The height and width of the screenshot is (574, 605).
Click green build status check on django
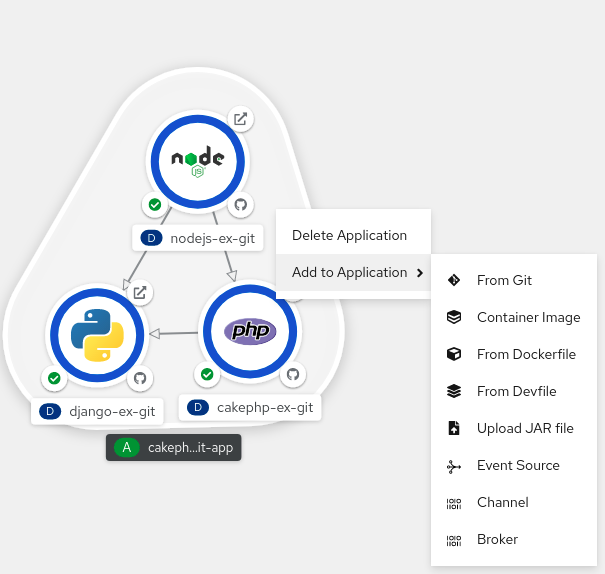[55, 378]
